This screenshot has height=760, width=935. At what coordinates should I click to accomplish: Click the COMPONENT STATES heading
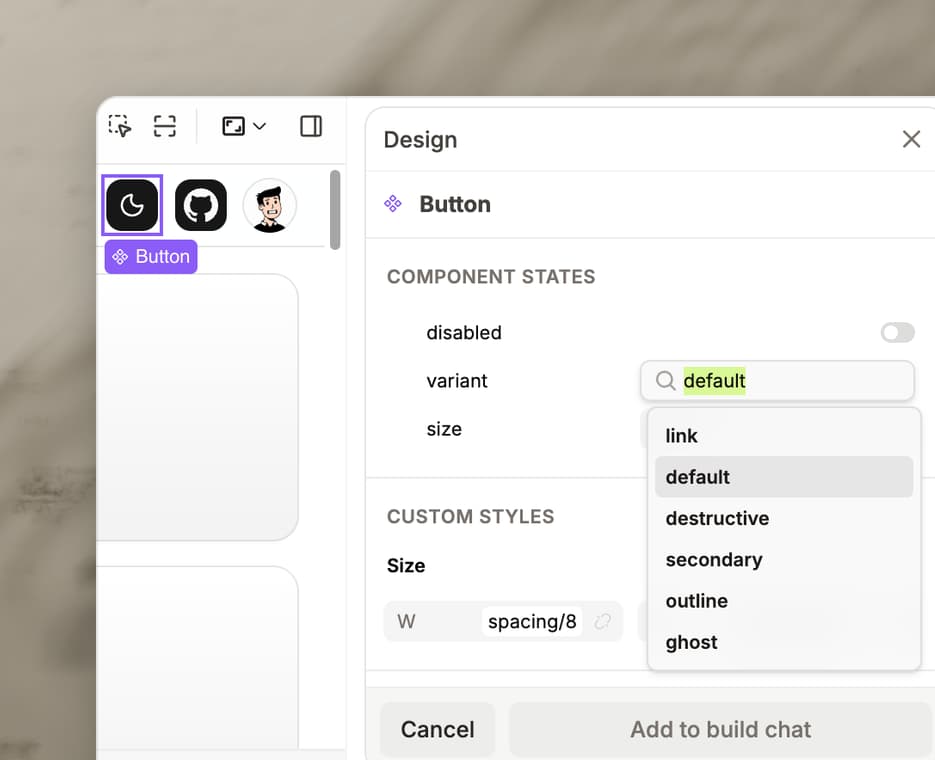click(x=491, y=277)
